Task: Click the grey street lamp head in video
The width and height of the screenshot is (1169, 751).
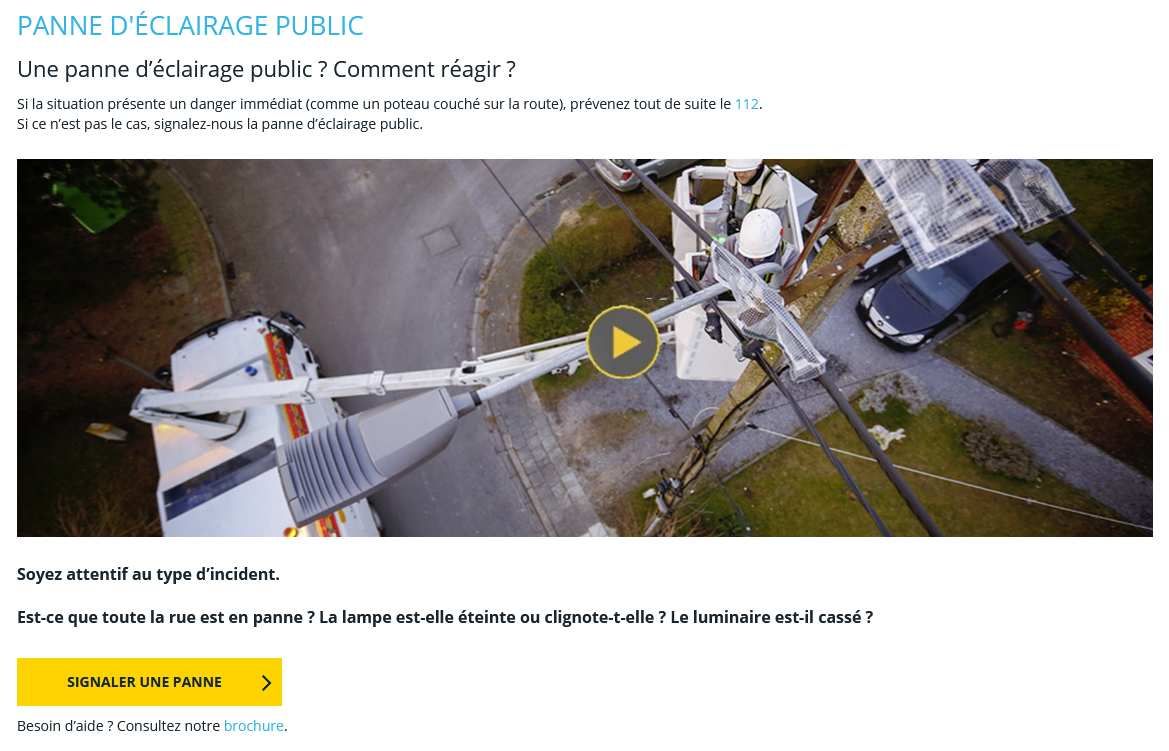Action: (x=369, y=455)
